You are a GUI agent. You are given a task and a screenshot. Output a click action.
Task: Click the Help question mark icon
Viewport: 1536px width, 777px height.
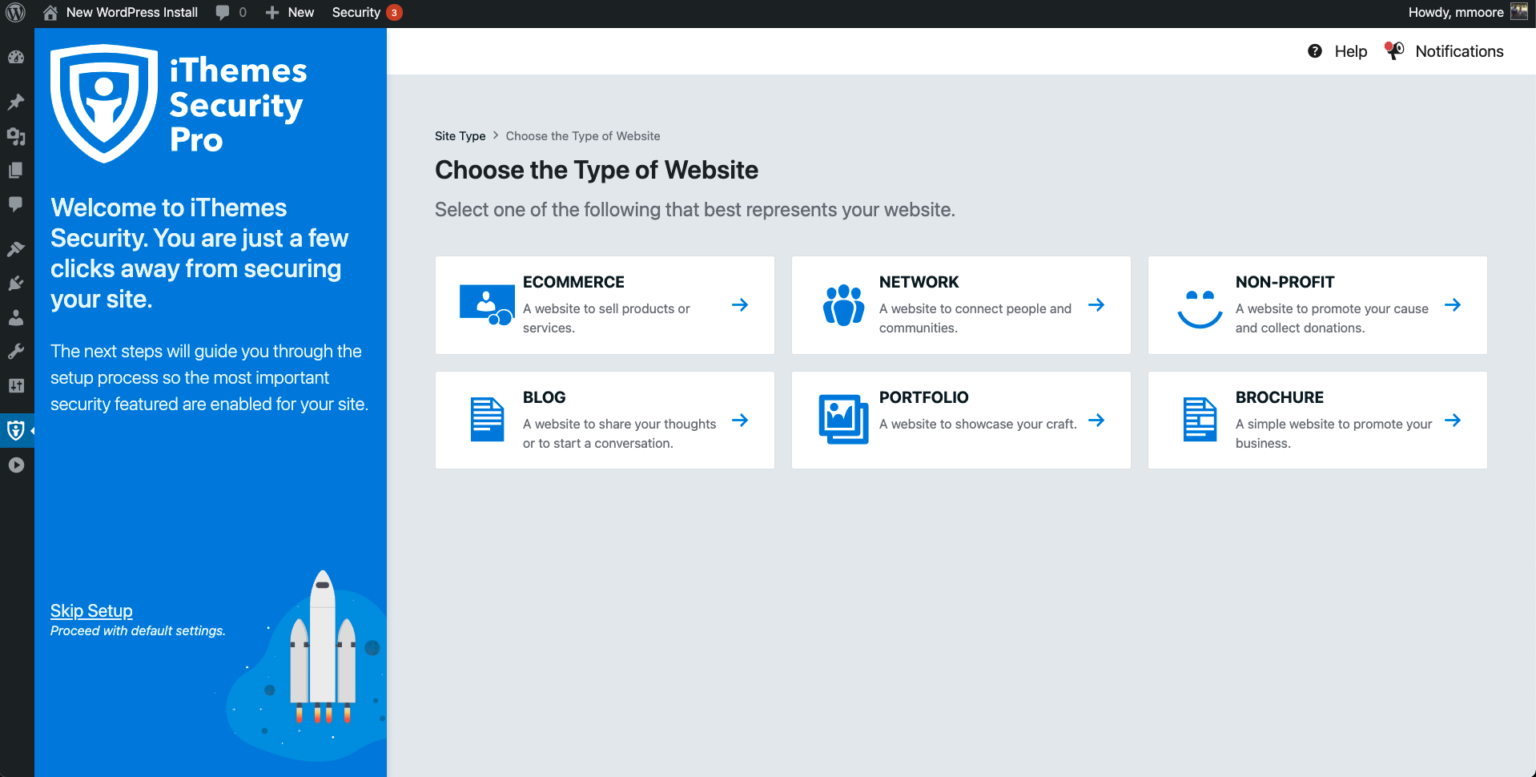(1314, 50)
